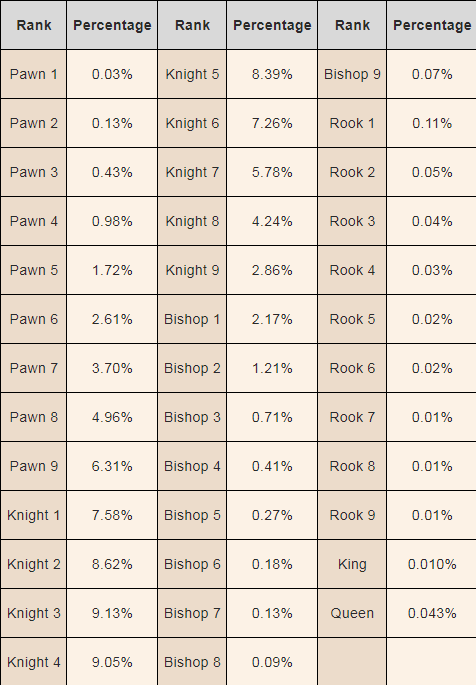The height and width of the screenshot is (685, 476).
Task: Select the Knight 5 rank cell
Action: pyautogui.click(x=192, y=74)
